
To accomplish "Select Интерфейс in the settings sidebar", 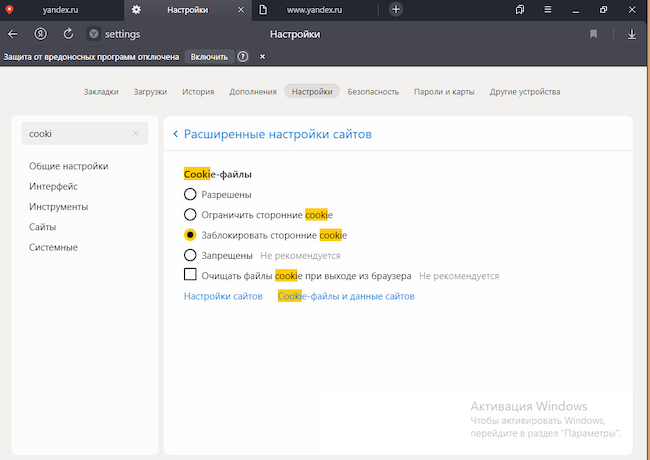I will coord(54,186).
